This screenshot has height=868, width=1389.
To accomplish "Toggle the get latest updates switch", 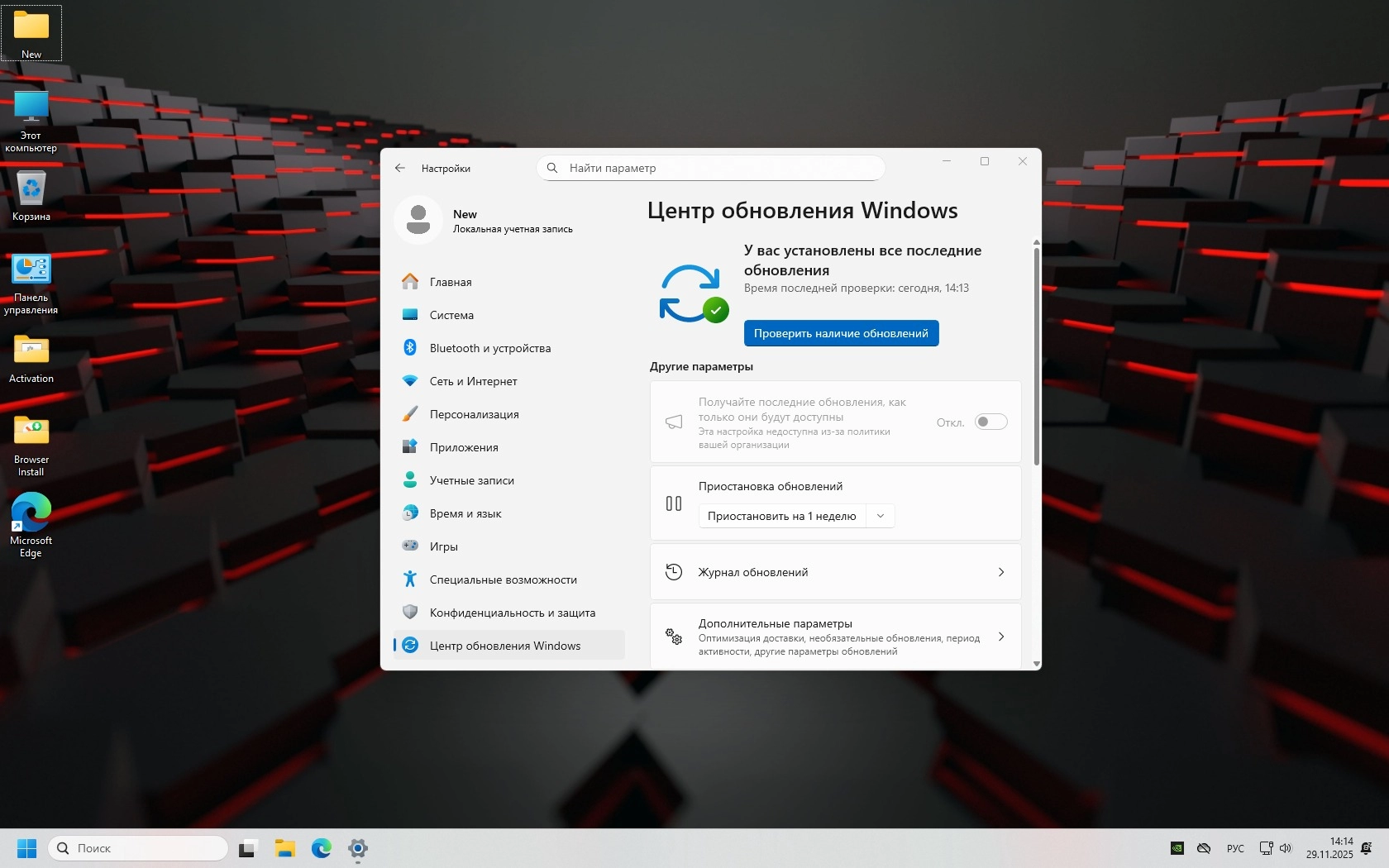I will pyautogui.click(x=990, y=422).
